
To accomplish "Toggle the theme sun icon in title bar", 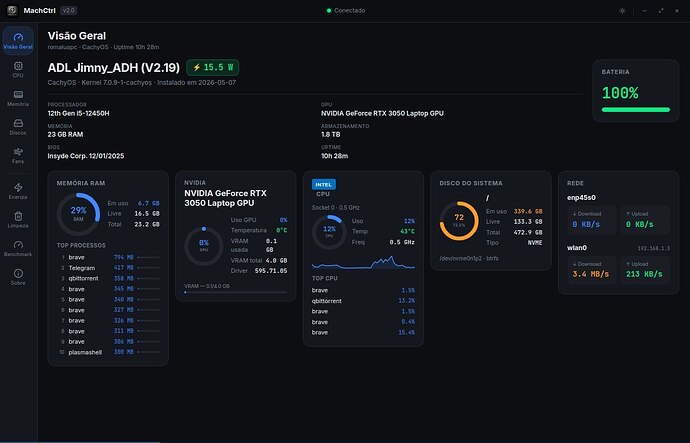I will (622, 11).
